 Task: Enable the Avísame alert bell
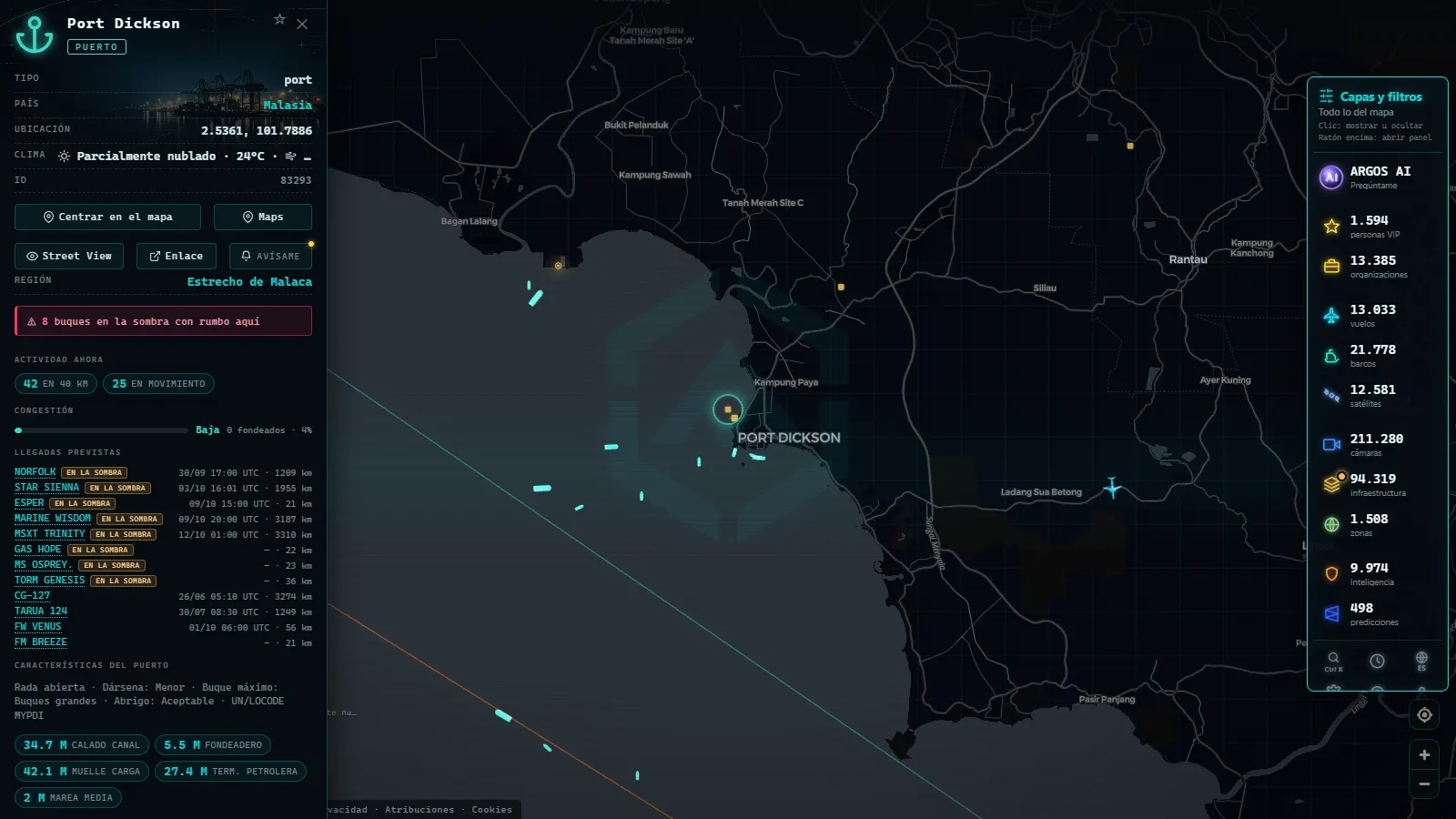(x=270, y=257)
